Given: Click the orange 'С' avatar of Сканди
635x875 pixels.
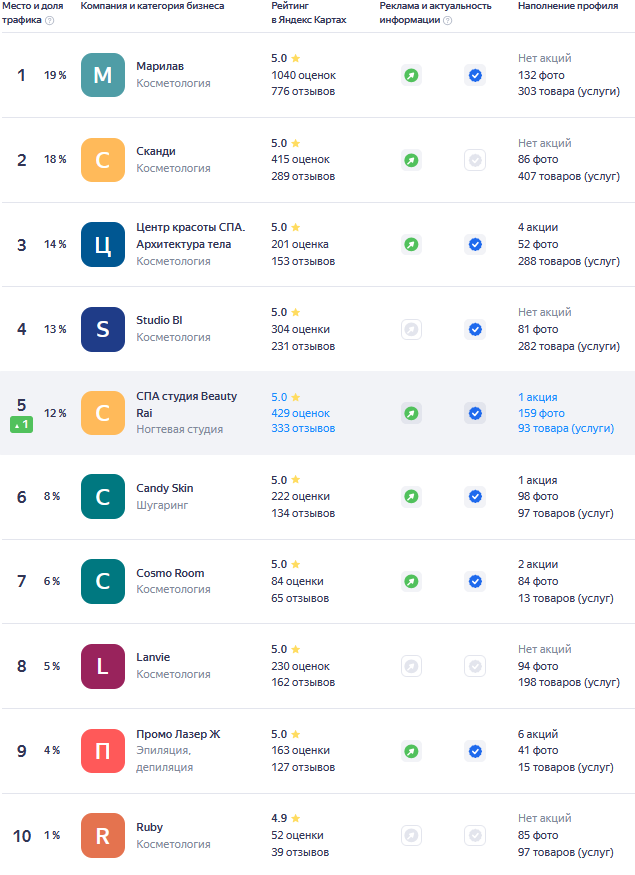Looking at the screenshot, I should click(103, 160).
